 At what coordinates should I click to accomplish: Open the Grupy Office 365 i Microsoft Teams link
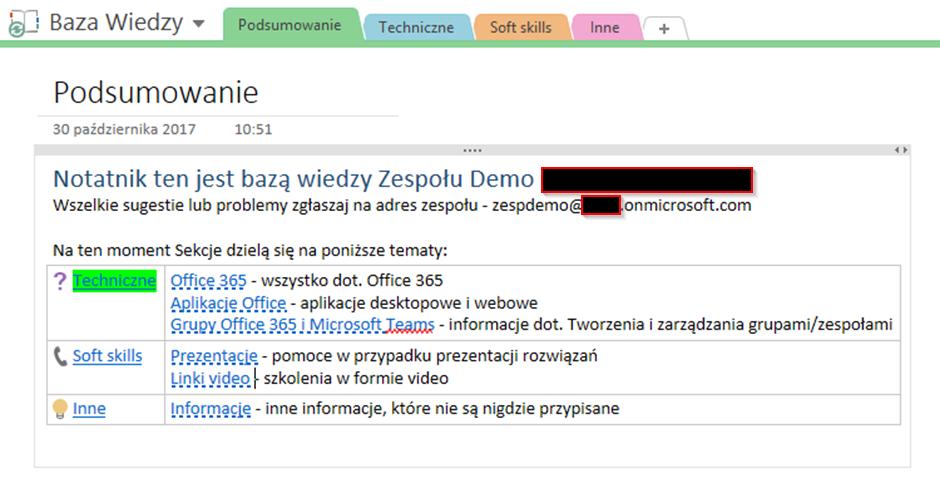click(x=302, y=324)
